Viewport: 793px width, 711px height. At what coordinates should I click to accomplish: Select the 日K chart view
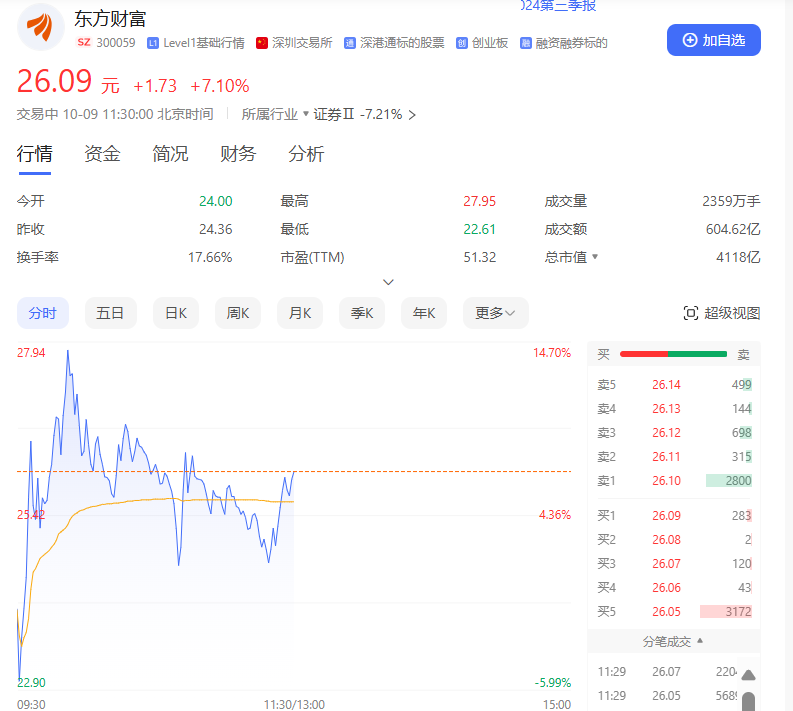point(176,313)
